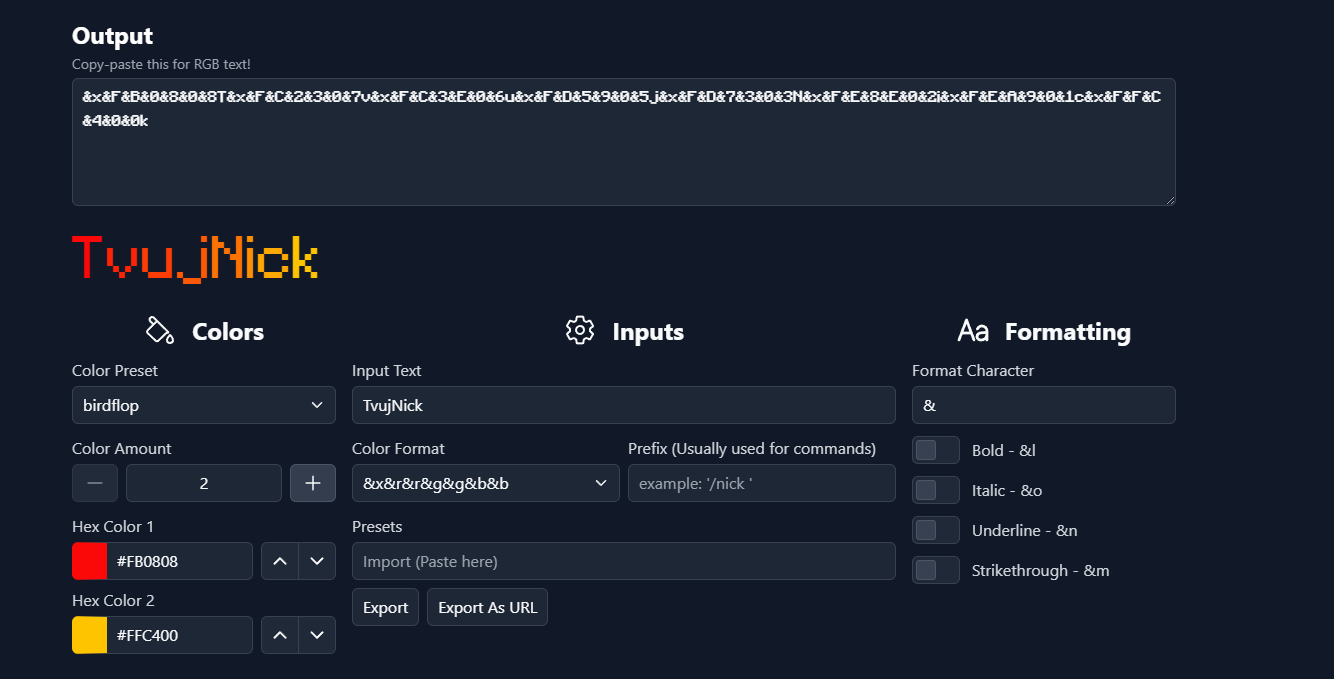Click the Input Text field TvujNick
This screenshot has width=1334, height=679.
(x=624, y=405)
